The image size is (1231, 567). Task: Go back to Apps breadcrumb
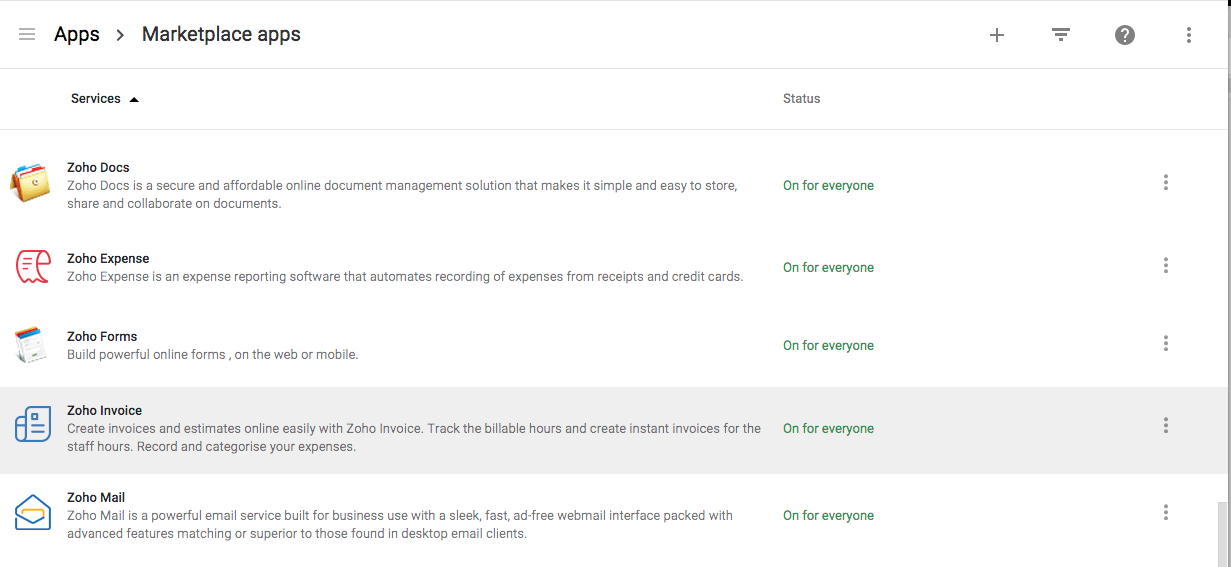tap(77, 35)
